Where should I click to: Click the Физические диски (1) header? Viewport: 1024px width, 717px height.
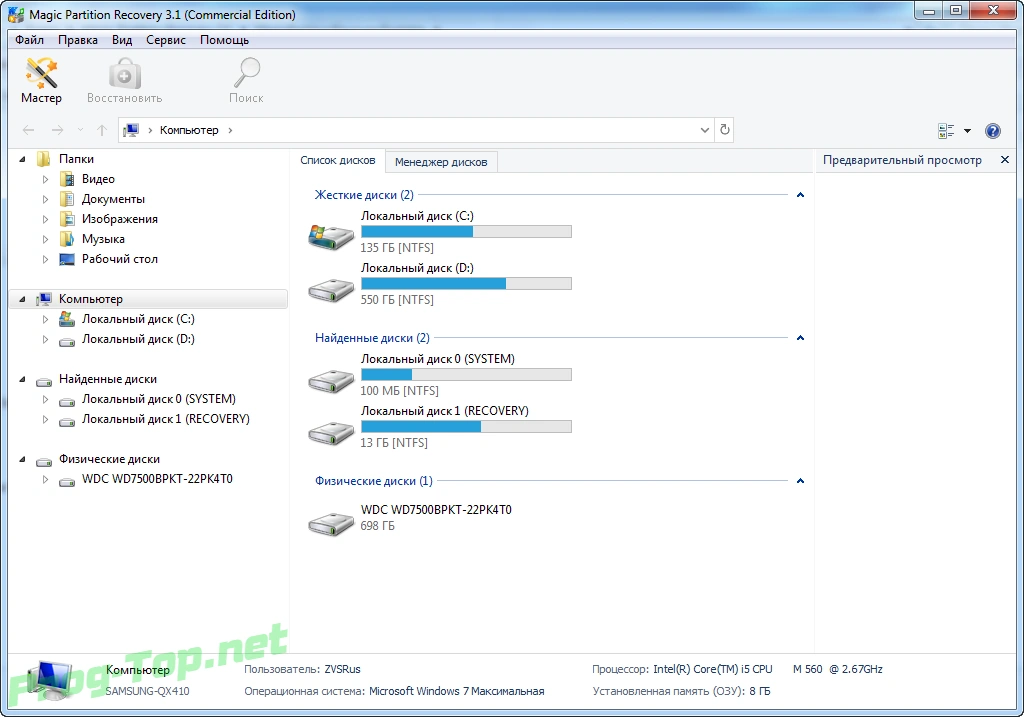click(374, 481)
